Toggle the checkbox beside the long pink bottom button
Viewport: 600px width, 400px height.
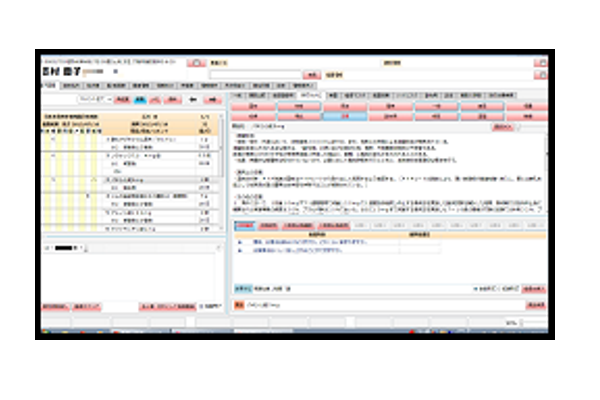201,306
